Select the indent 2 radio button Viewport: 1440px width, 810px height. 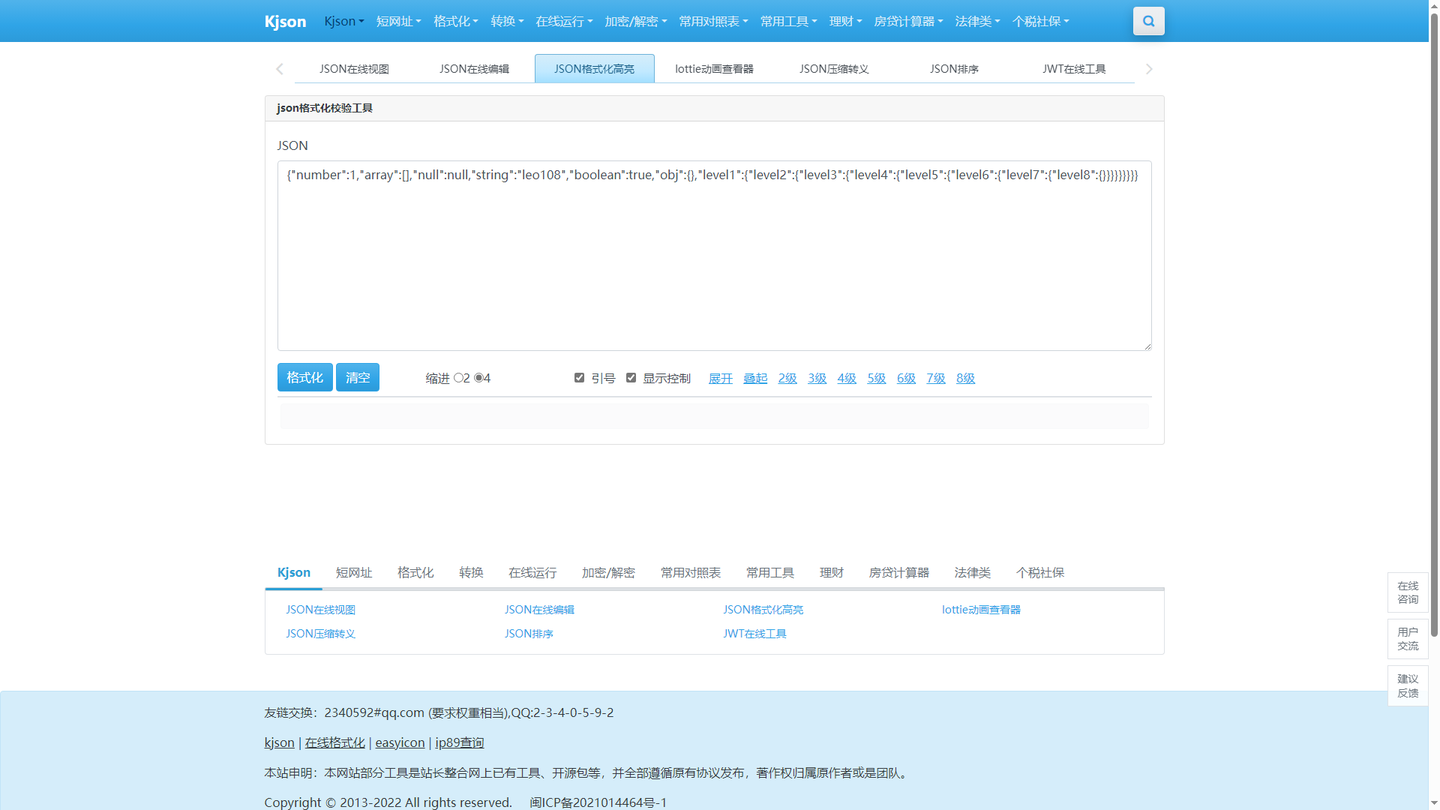[x=459, y=378]
